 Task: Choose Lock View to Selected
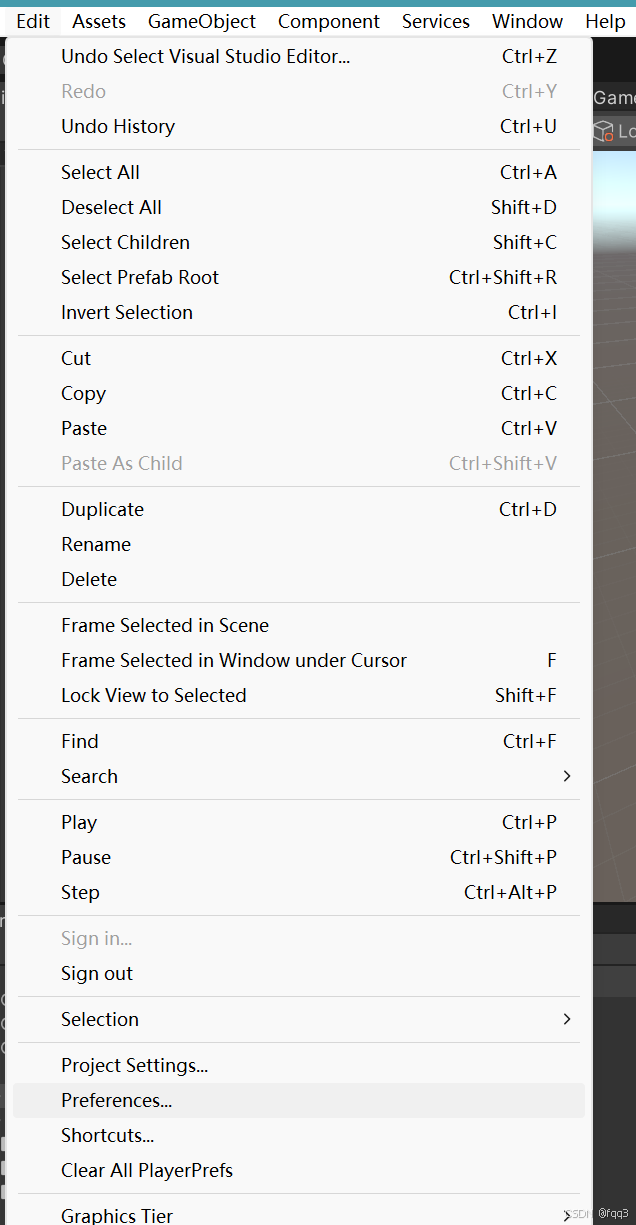pyautogui.click(x=154, y=695)
